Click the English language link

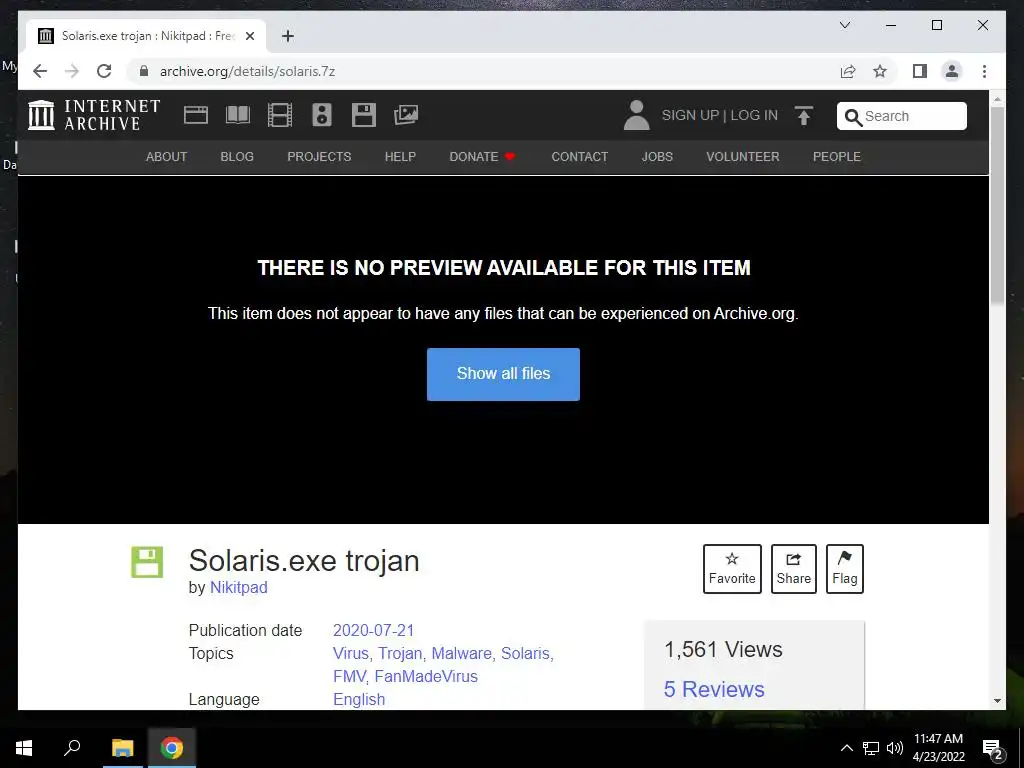(x=359, y=699)
